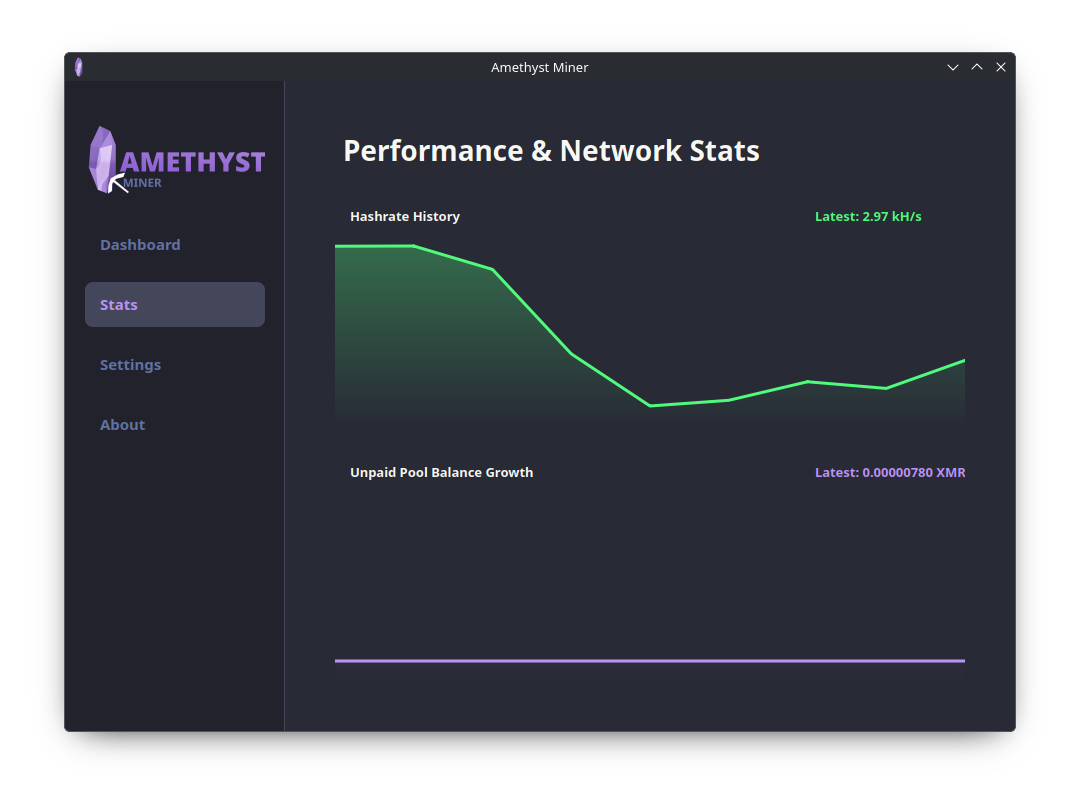The image size is (1080, 808).
Task: Open the Dashboard page
Action: pyautogui.click(x=140, y=245)
